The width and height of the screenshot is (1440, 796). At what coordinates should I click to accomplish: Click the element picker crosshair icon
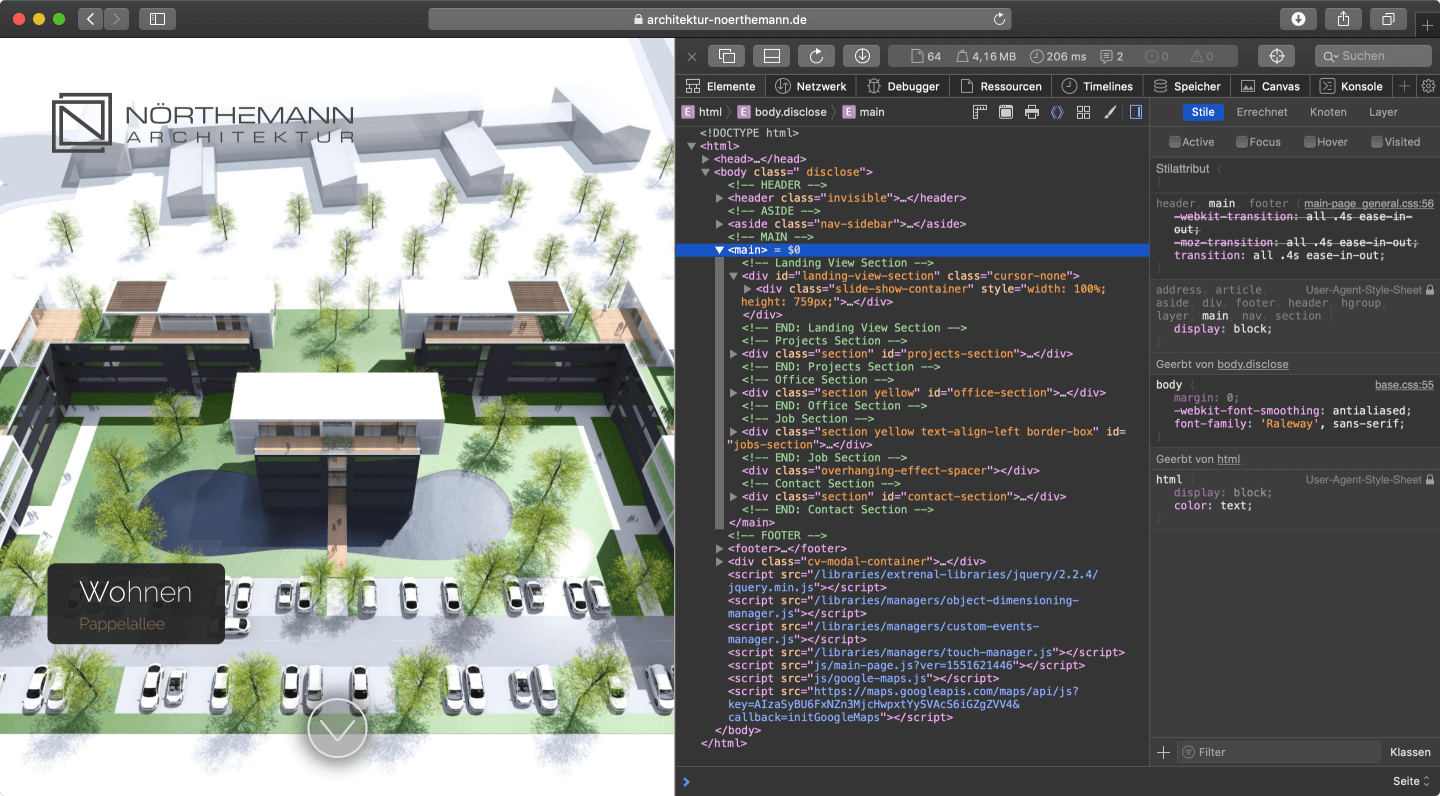[x=1276, y=56]
